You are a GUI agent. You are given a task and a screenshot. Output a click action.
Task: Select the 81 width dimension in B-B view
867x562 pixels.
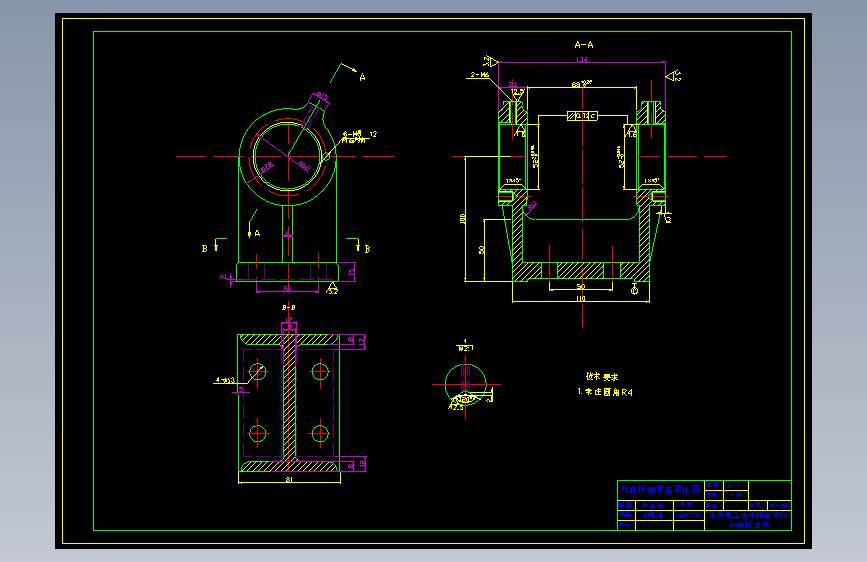coord(289,480)
